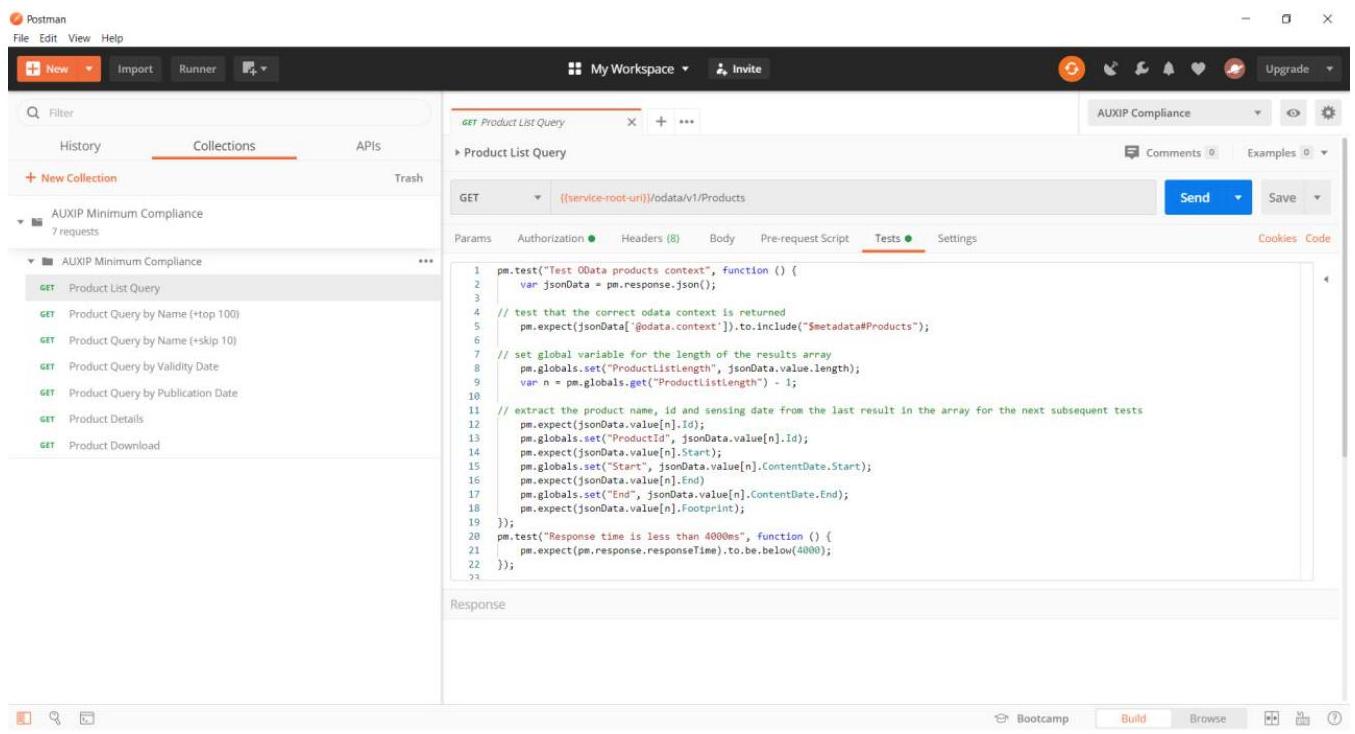
Task: Select the Product Download request
Action: pos(226,445)
